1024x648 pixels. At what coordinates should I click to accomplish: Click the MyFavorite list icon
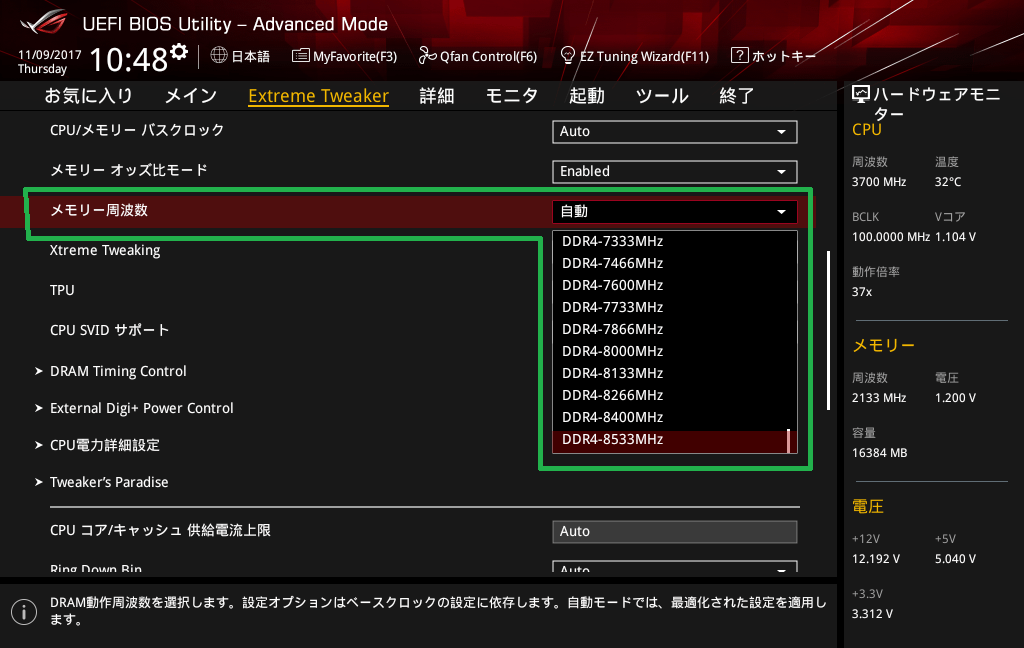[300, 56]
